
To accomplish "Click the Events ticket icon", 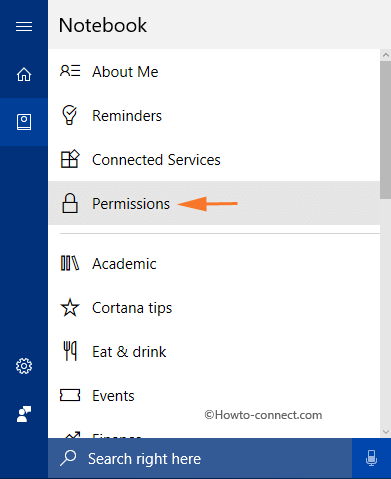I will [x=70, y=395].
